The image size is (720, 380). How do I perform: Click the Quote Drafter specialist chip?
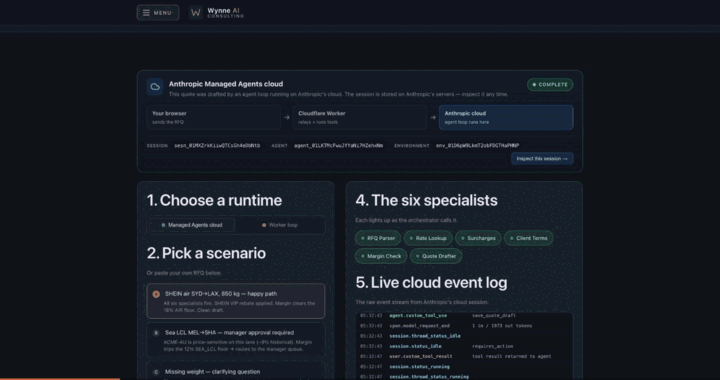pos(436,256)
